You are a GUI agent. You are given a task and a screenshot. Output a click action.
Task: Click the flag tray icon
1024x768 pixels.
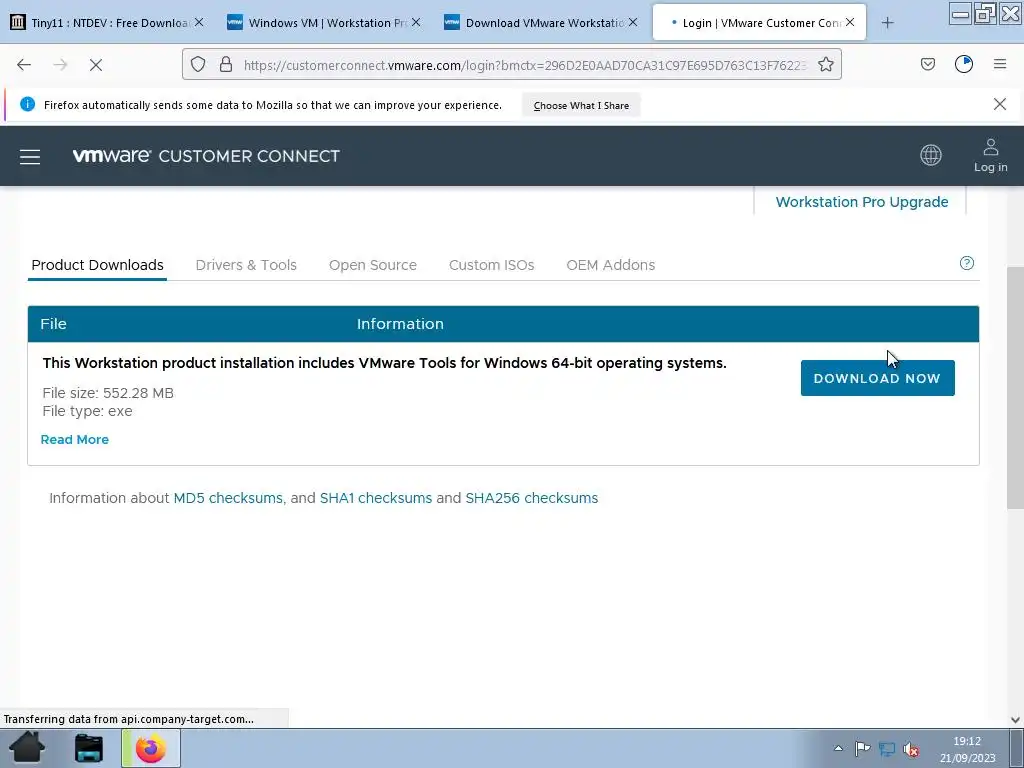click(863, 748)
